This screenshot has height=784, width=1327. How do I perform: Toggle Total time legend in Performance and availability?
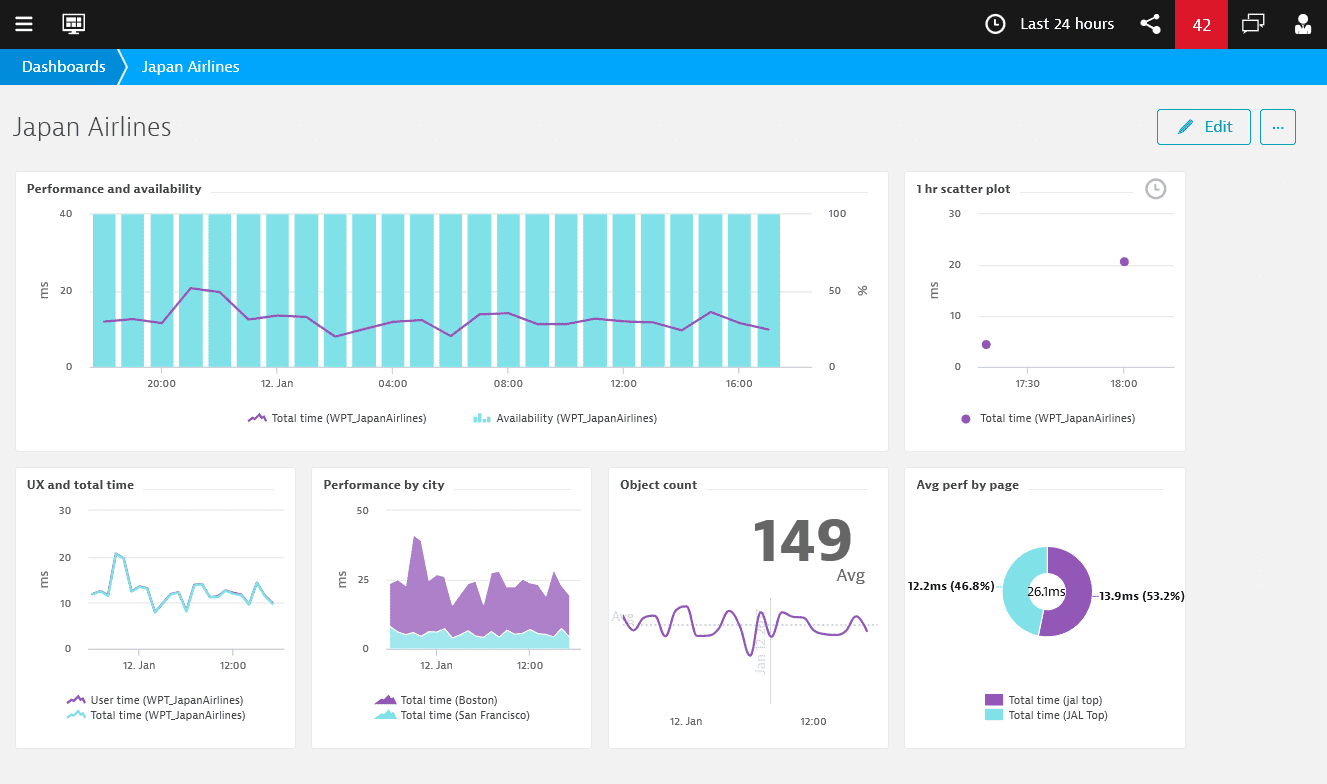click(x=337, y=418)
